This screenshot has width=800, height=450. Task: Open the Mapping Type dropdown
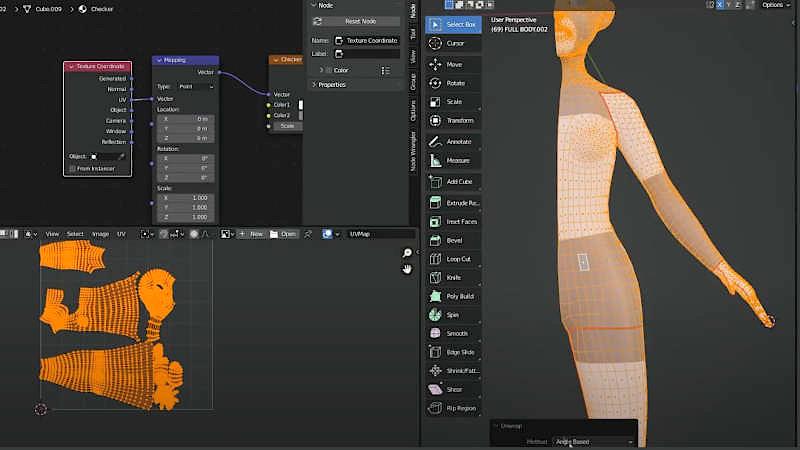[x=196, y=87]
